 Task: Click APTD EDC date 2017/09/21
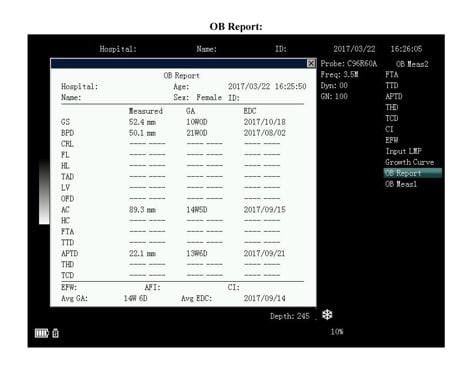pyautogui.click(x=265, y=254)
